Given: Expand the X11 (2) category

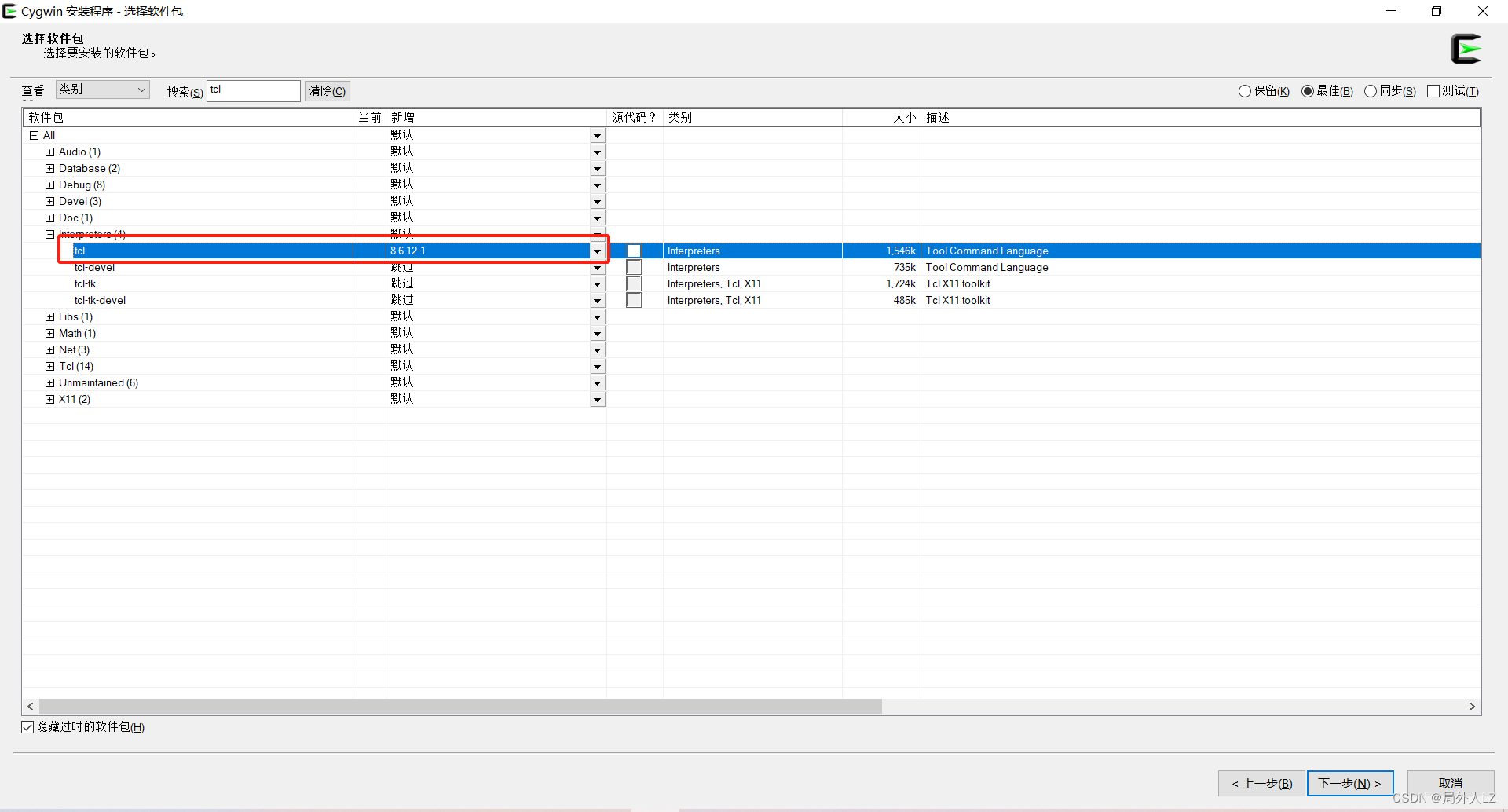Looking at the screenshot, I should pyautogui.click(x=50, y=400).
